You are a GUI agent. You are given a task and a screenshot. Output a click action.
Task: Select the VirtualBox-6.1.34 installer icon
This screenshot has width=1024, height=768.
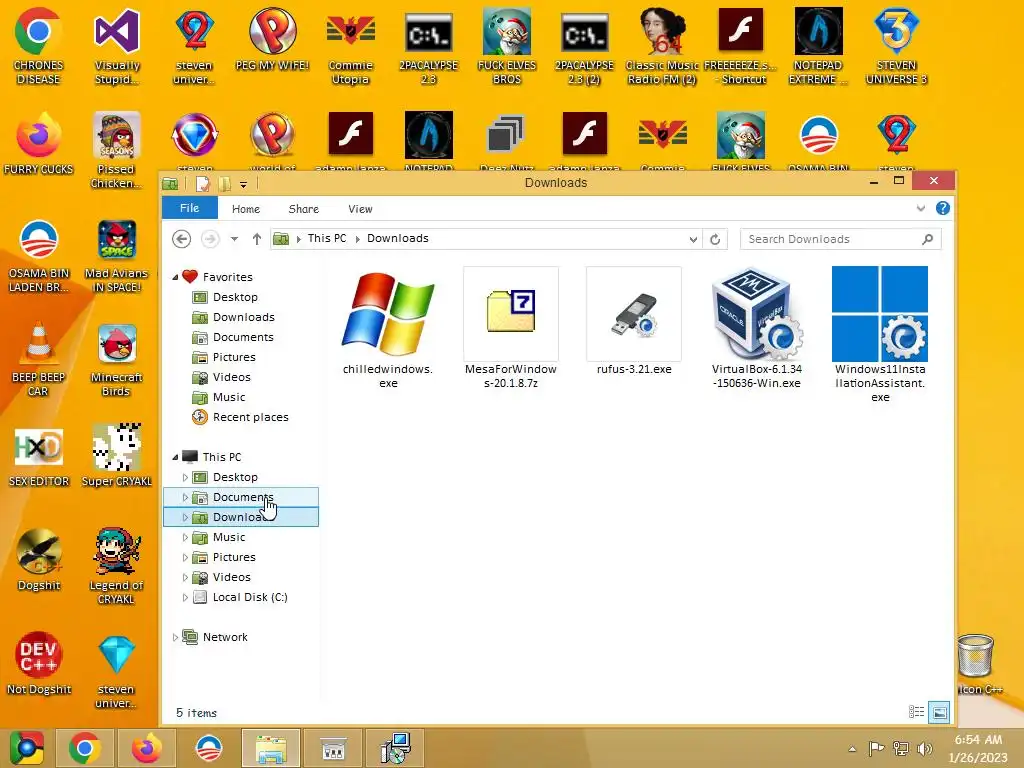(756, 314)
